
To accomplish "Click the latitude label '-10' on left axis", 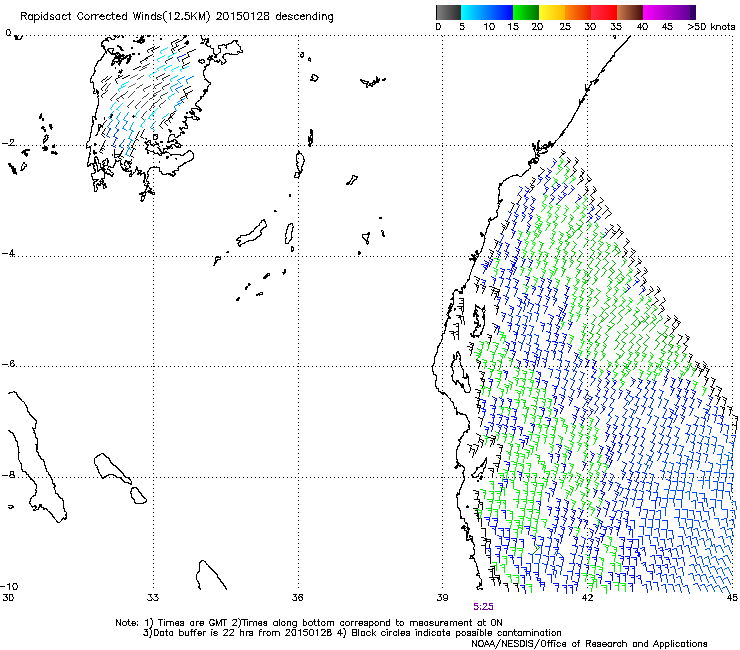I will coord(9,586).
